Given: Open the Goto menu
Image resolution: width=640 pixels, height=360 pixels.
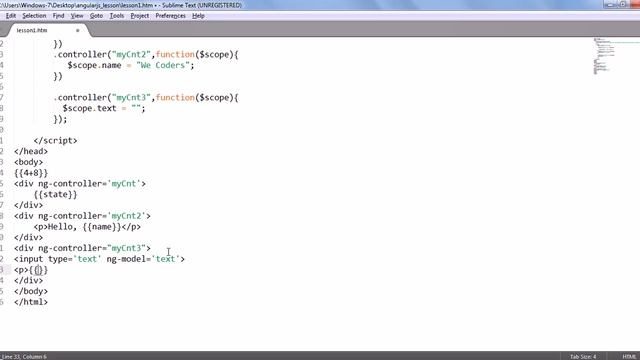Looking at the screenshot, I should click(x=96, y=16).
